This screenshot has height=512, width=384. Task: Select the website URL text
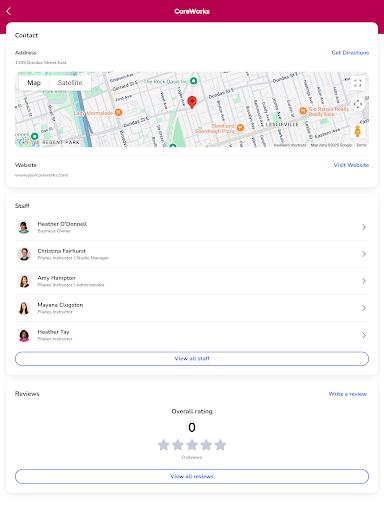pyautogui.click(x=42, y=175)
